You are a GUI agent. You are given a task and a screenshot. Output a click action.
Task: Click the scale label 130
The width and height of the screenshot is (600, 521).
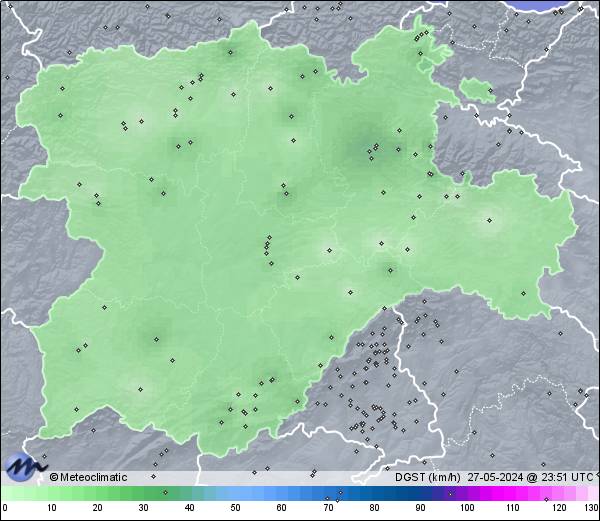[x=591, y=508]
